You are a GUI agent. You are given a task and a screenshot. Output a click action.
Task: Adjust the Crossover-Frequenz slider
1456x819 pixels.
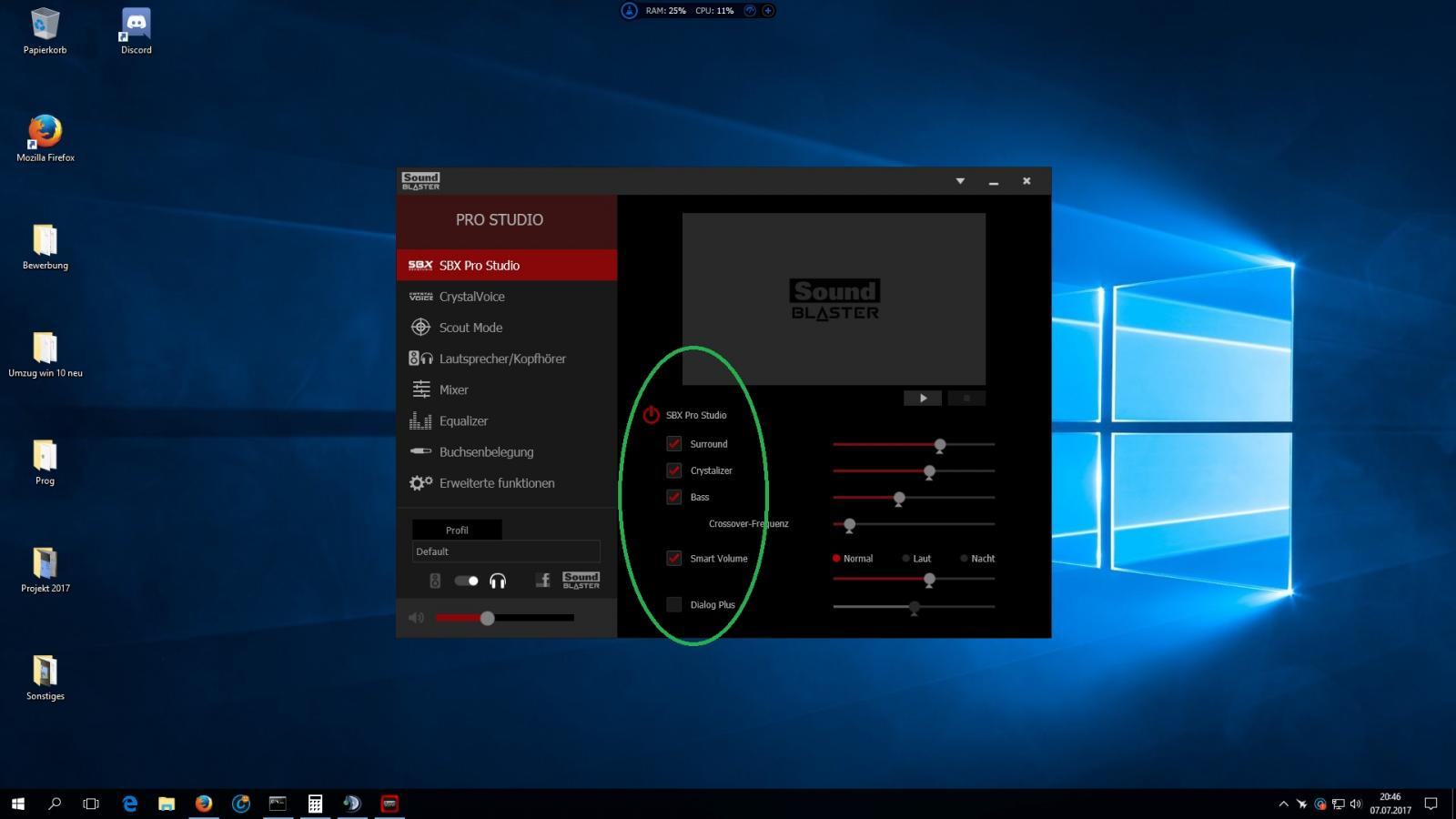914,524
